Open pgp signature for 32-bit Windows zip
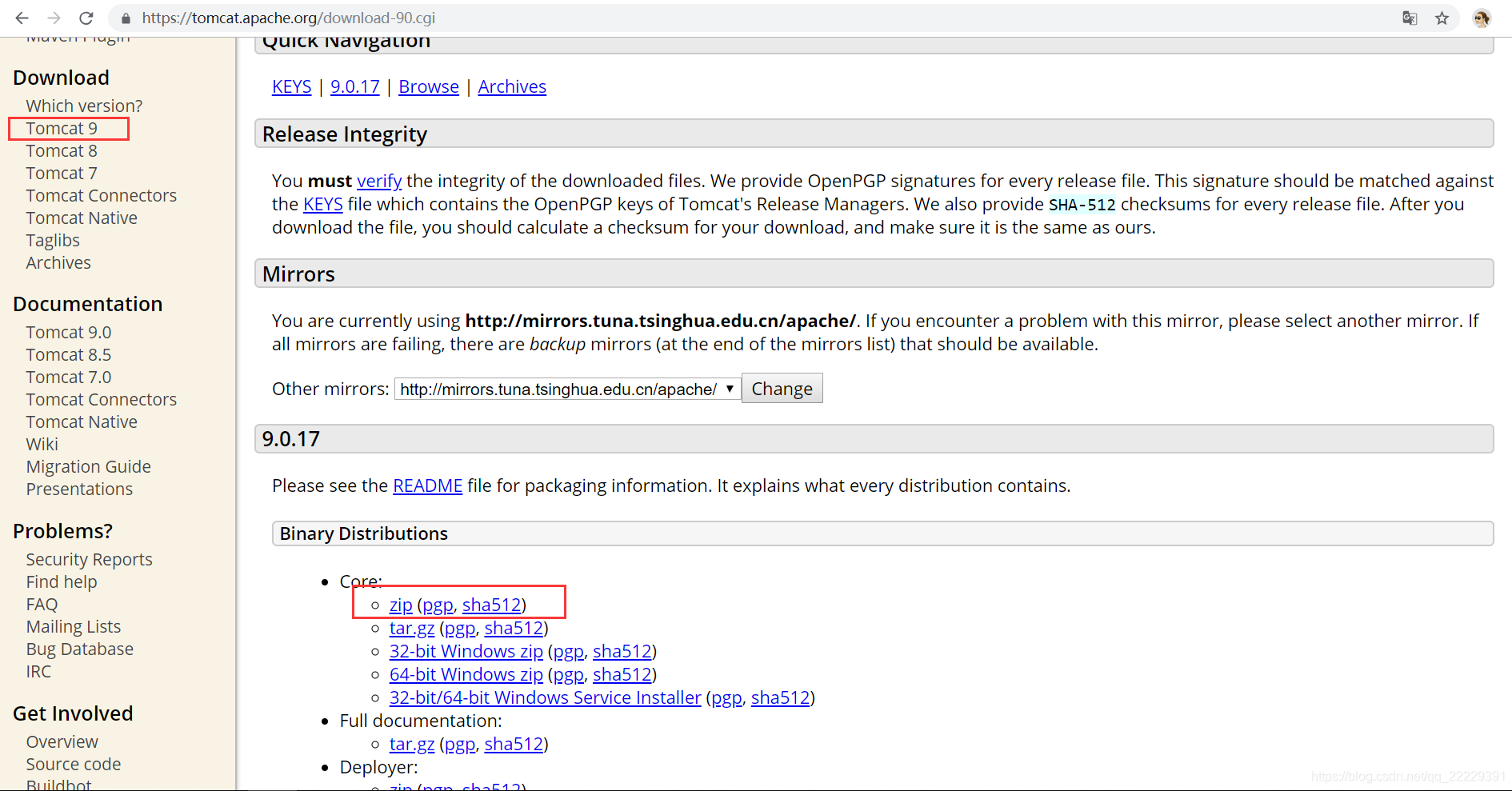 [568, 651]
